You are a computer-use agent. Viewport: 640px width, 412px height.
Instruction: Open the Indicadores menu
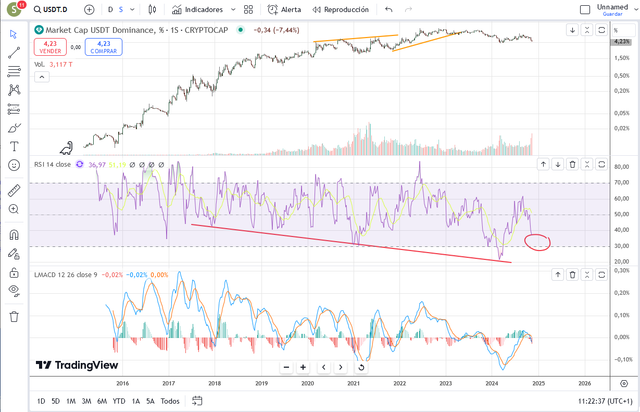198,9
